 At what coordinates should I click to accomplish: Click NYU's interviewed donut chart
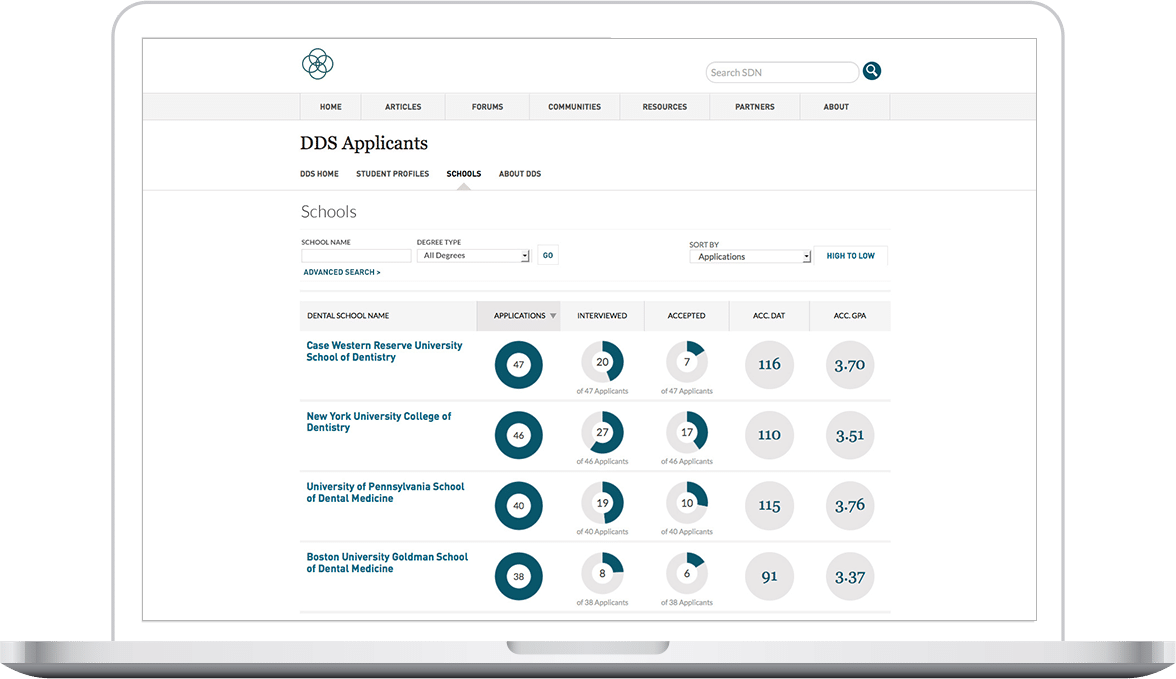pos(602,435)
